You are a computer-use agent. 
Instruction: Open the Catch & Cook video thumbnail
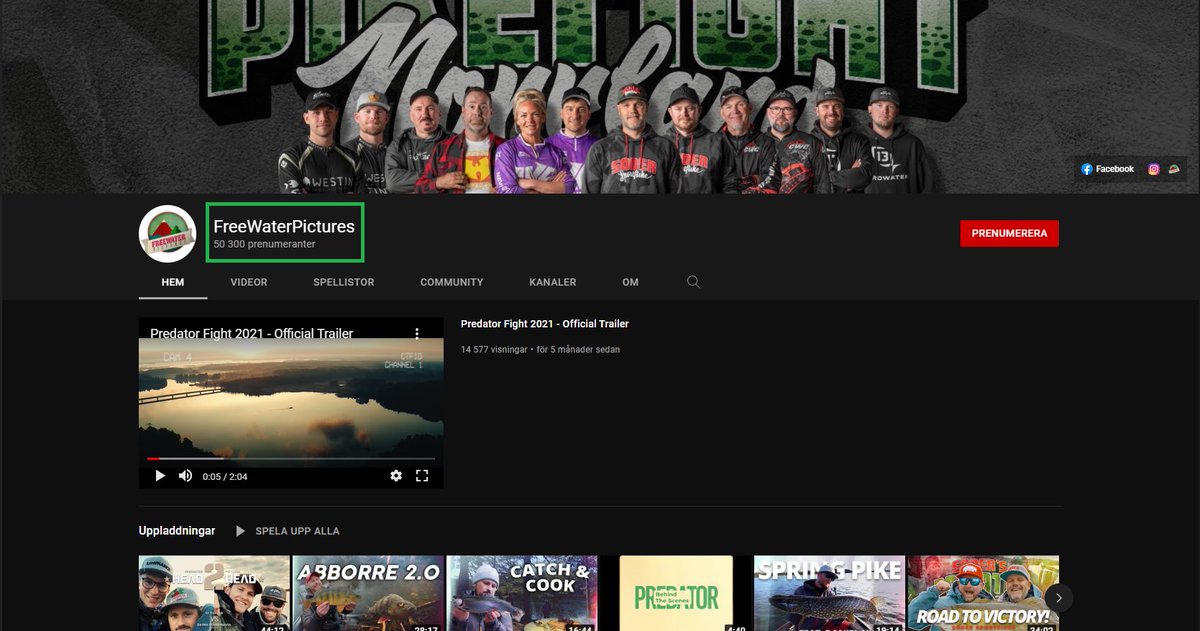[x=522, y=594]
